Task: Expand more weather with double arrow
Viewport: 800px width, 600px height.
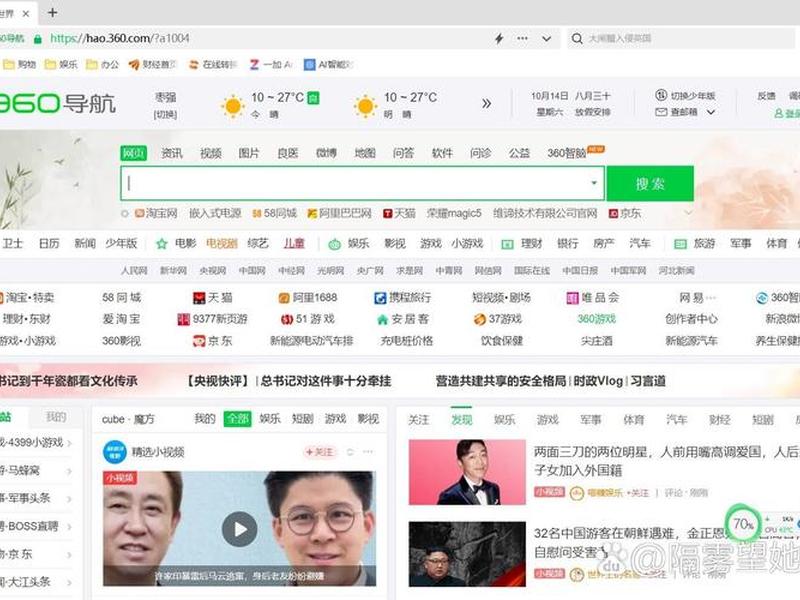Action: coord(486,104)
